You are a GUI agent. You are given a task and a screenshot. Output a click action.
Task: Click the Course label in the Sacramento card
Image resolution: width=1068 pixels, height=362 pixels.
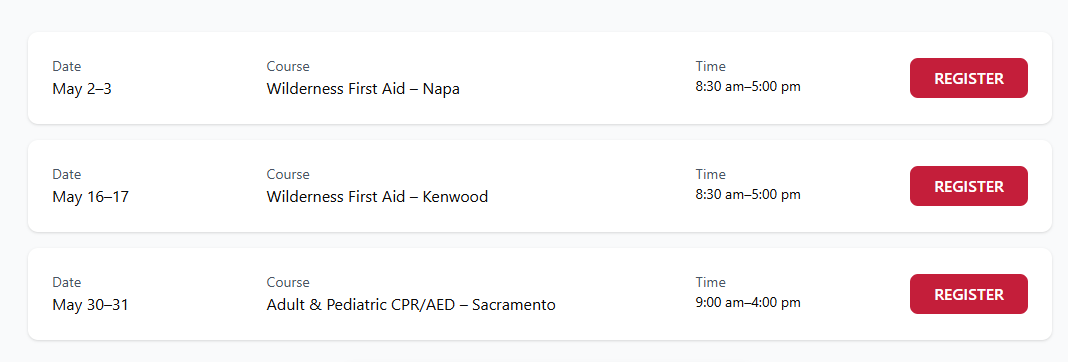(288, 282)
